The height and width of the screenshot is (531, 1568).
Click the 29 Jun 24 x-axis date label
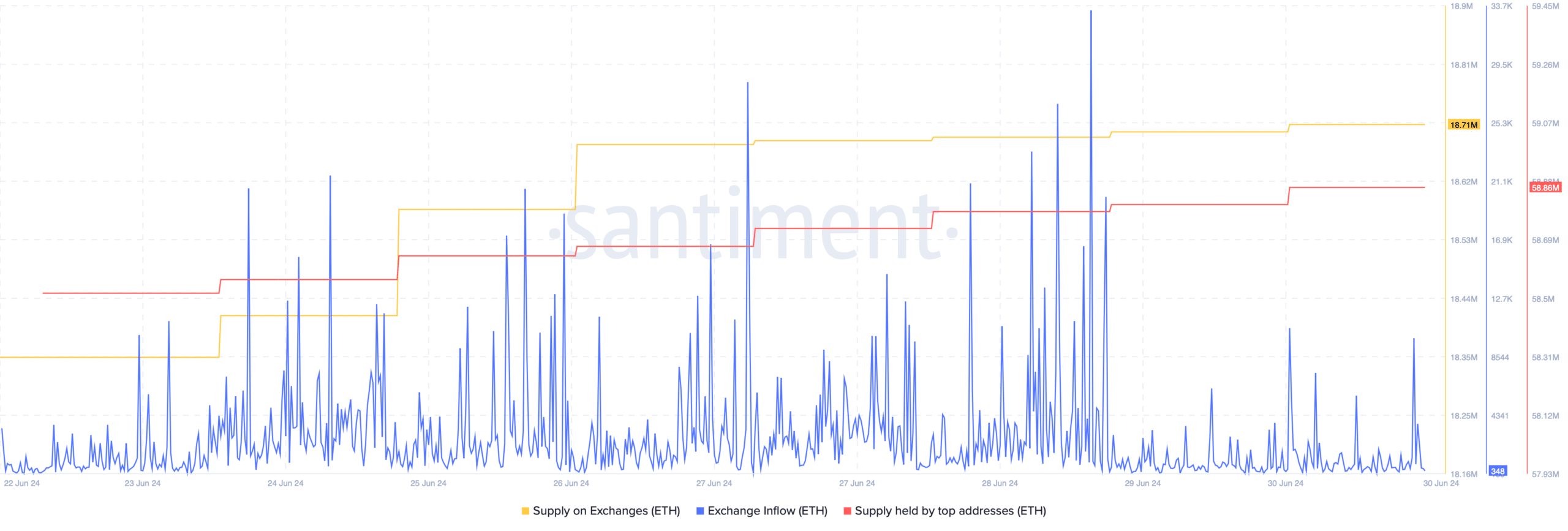click(1142, 484)
